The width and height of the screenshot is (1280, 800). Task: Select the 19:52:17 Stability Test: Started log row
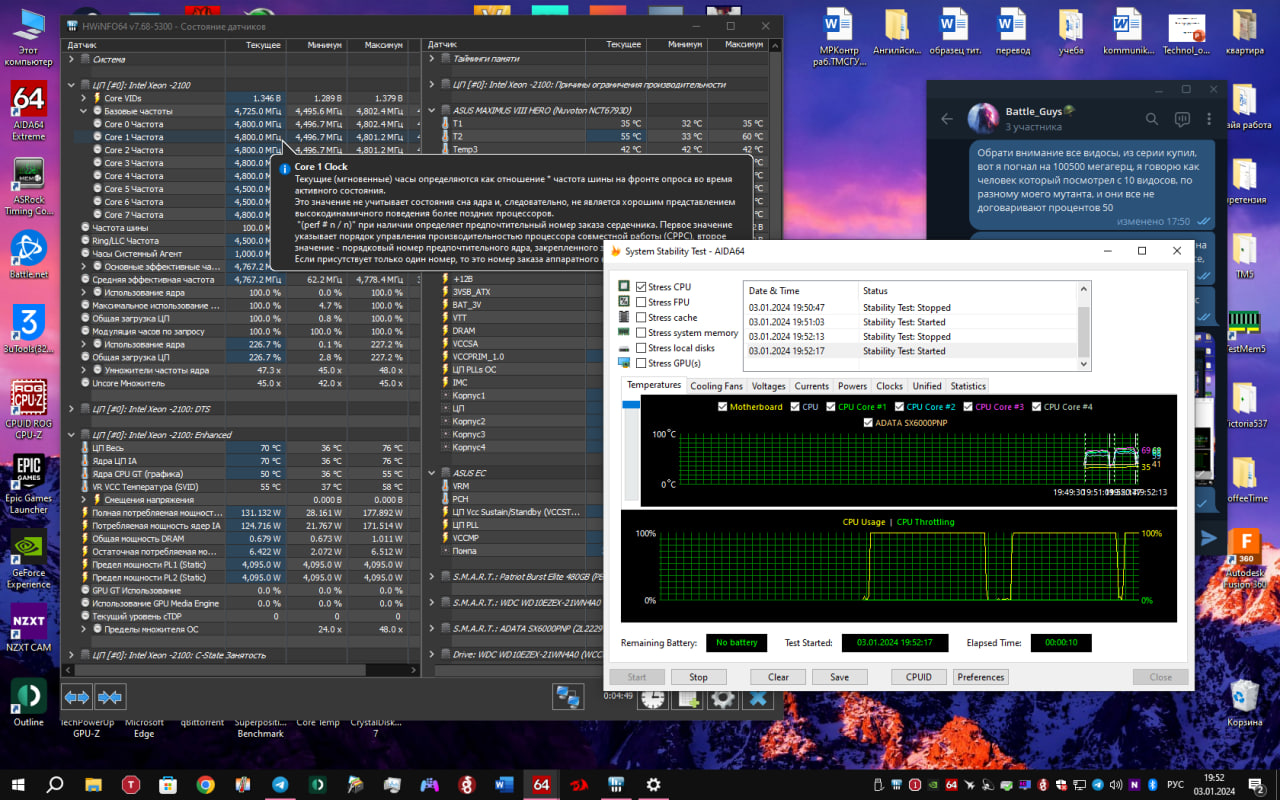[x=909, y=351]
